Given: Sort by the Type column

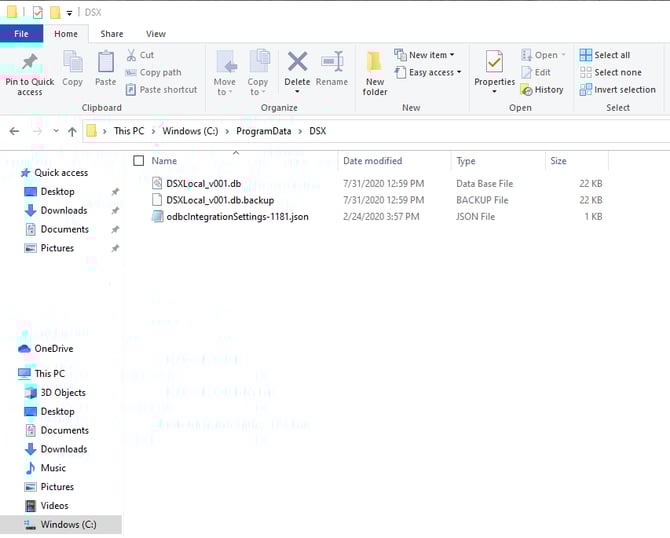Looking at the screenshot, I should click(466, 161).
